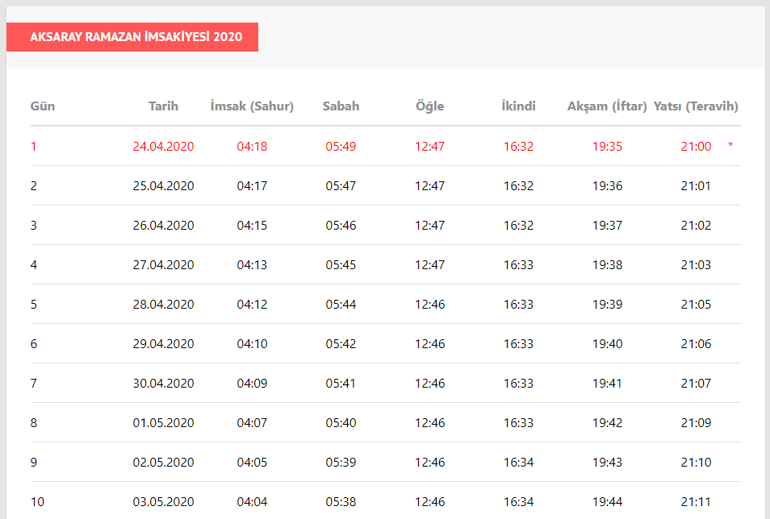Click the highlighted date 24.04.2020
The height and width of the screenshot is (519, 770).
pos(163,147)
